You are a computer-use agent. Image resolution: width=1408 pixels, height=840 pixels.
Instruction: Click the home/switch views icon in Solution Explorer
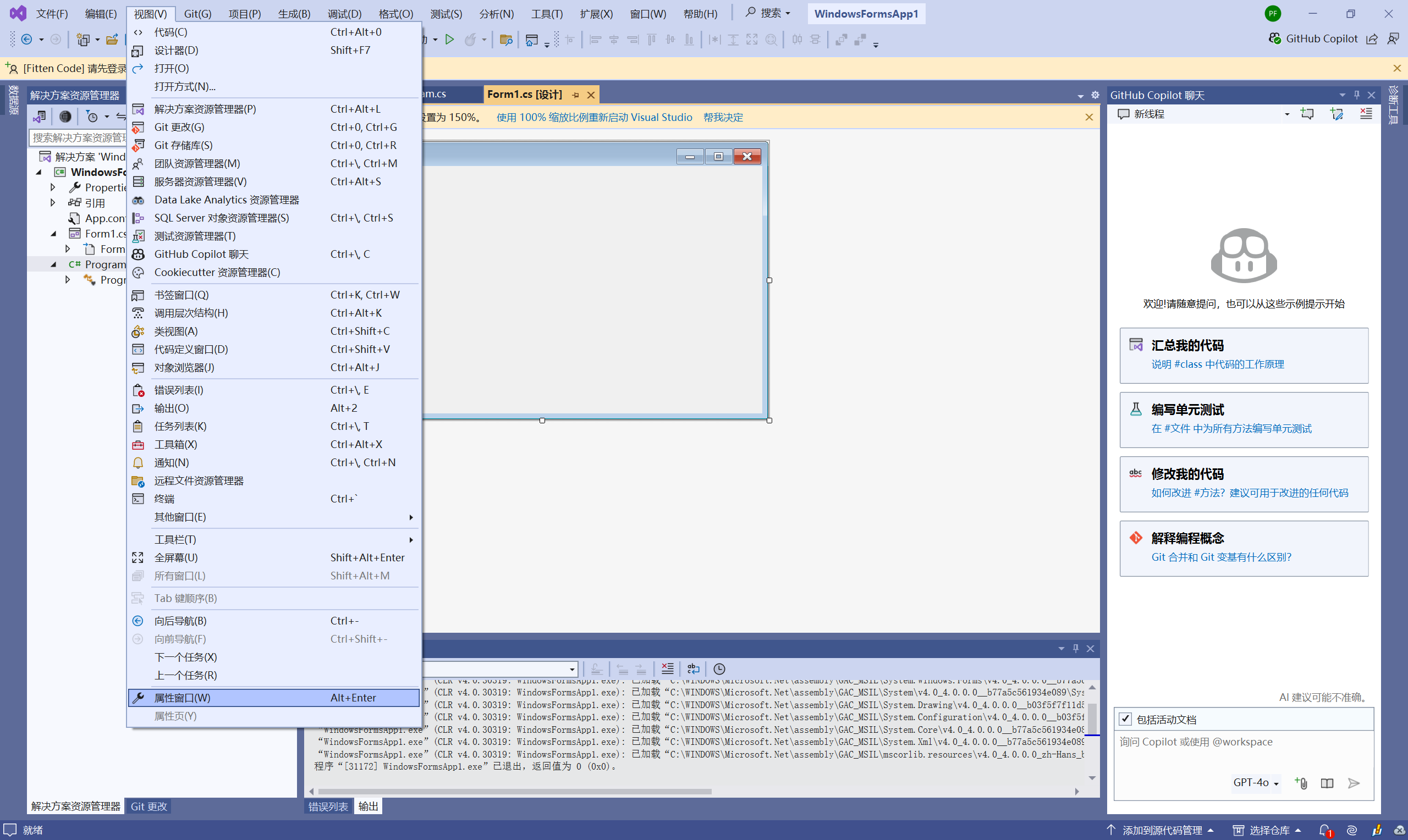39,117
